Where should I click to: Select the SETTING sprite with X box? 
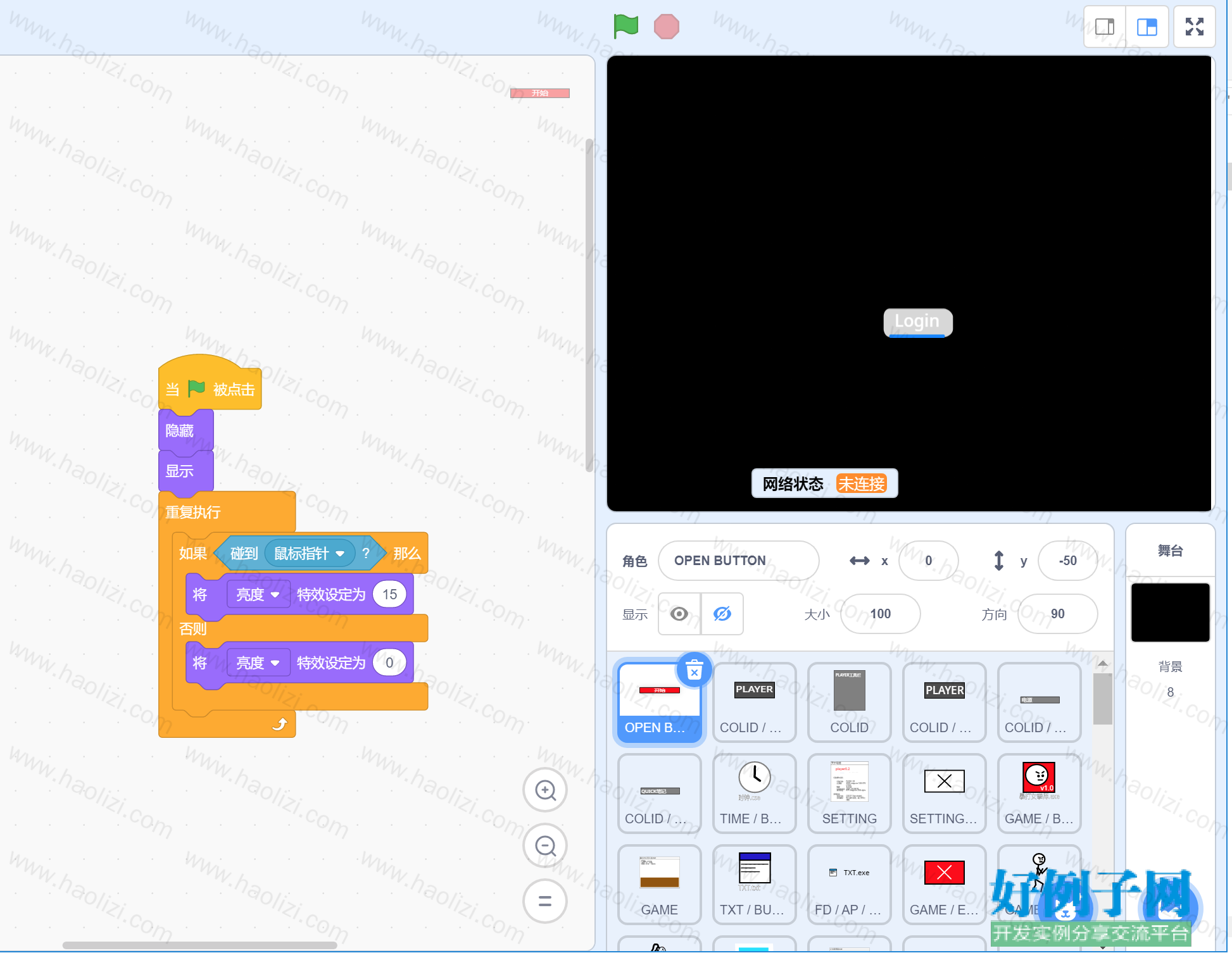click(944, 794)
